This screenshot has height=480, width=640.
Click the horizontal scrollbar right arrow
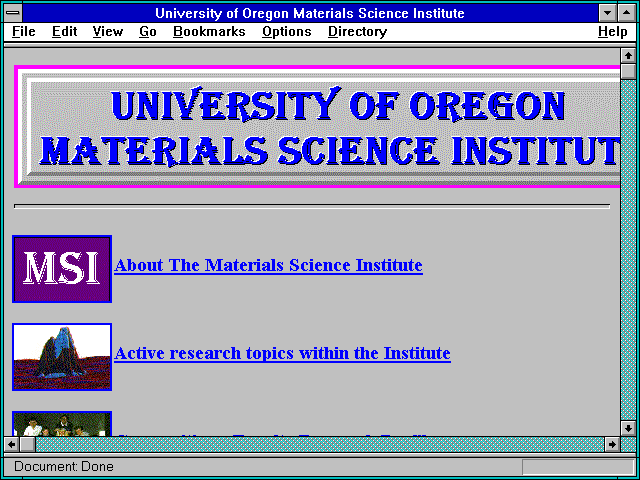click(612, 444)
